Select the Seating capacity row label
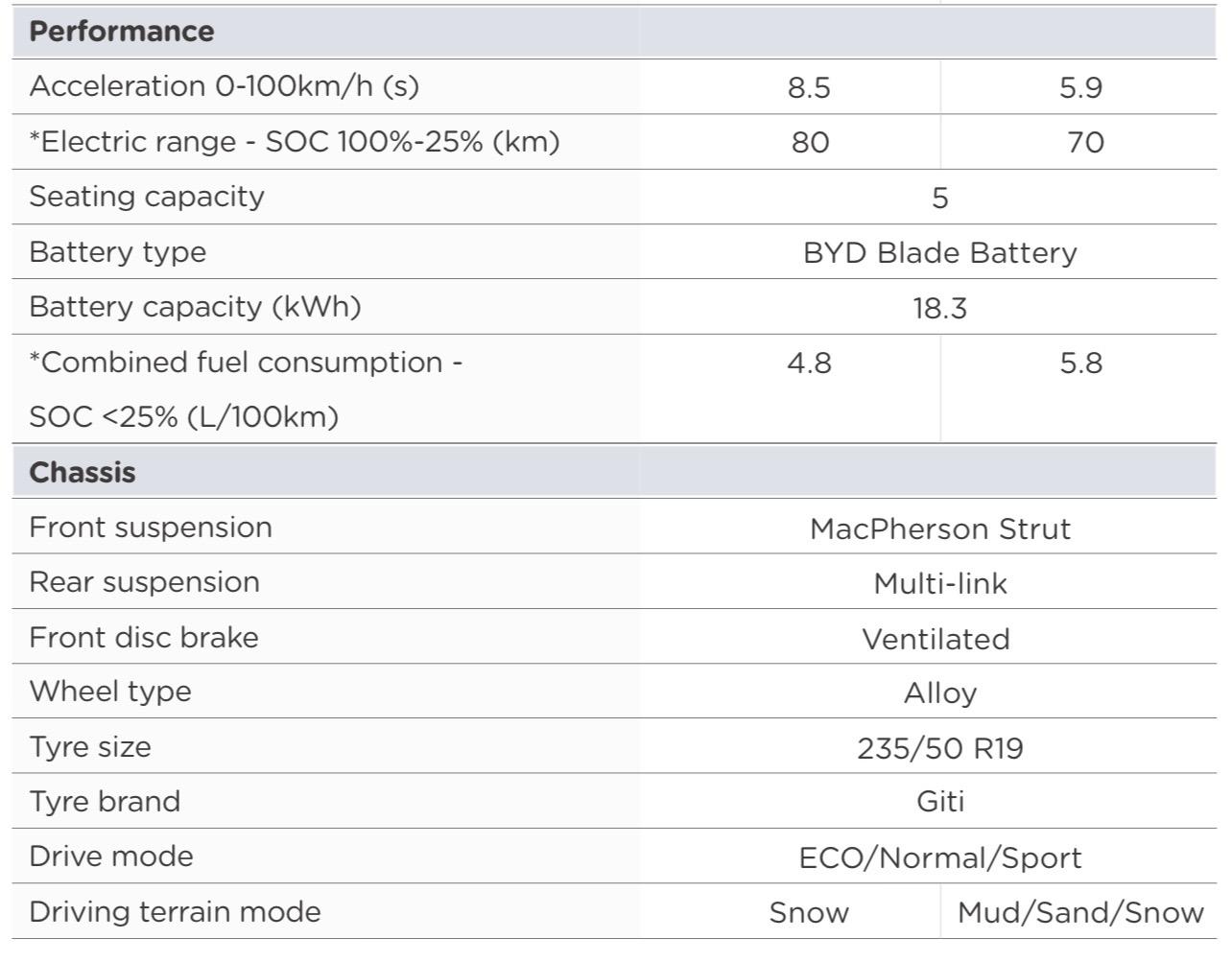This screenshot has height=962, width=1232. (147, 197)
